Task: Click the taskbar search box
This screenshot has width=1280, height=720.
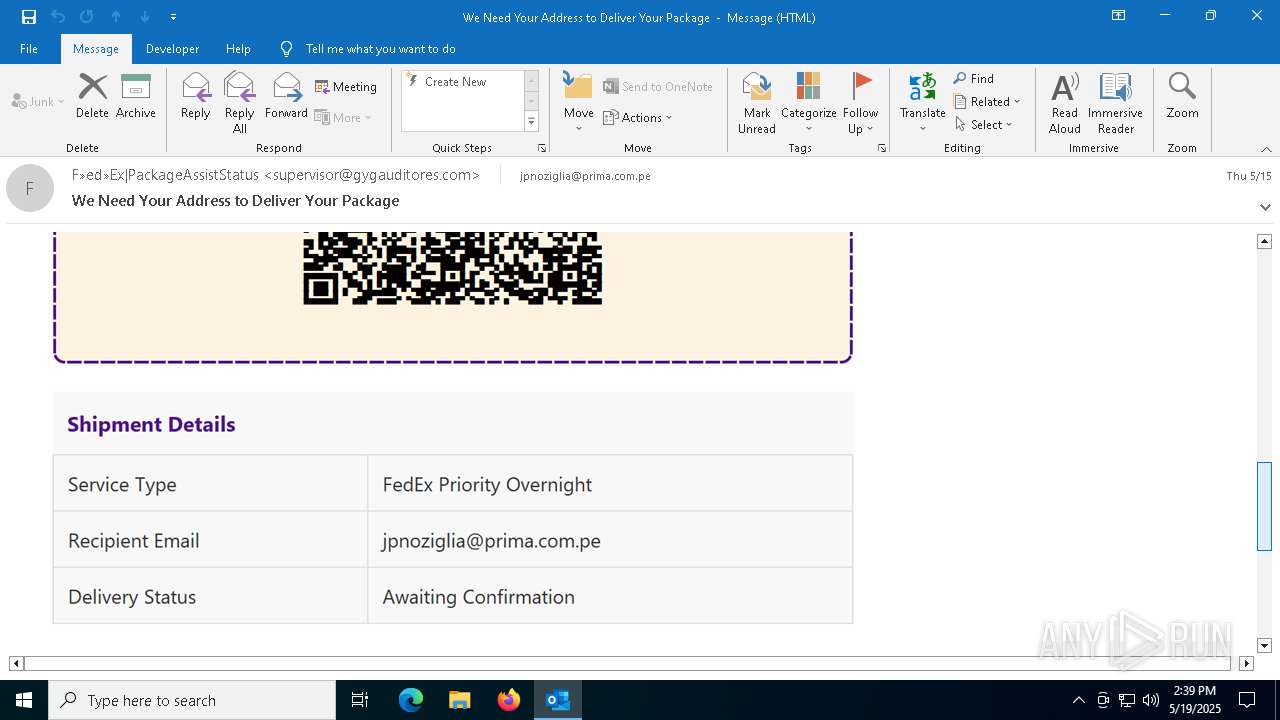Action: pyautogui.click(x=192, y=700)
